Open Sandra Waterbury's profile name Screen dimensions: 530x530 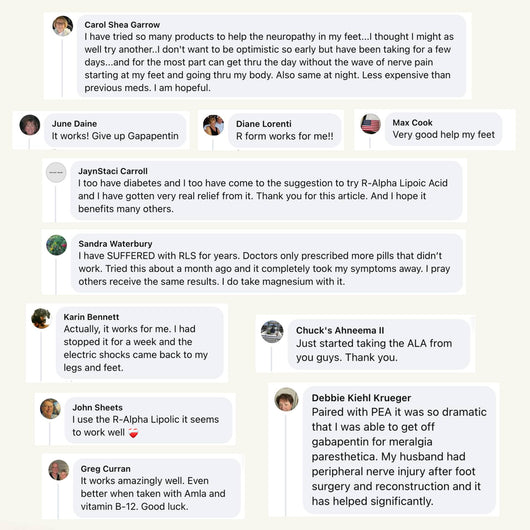click(x=115, y=244)
